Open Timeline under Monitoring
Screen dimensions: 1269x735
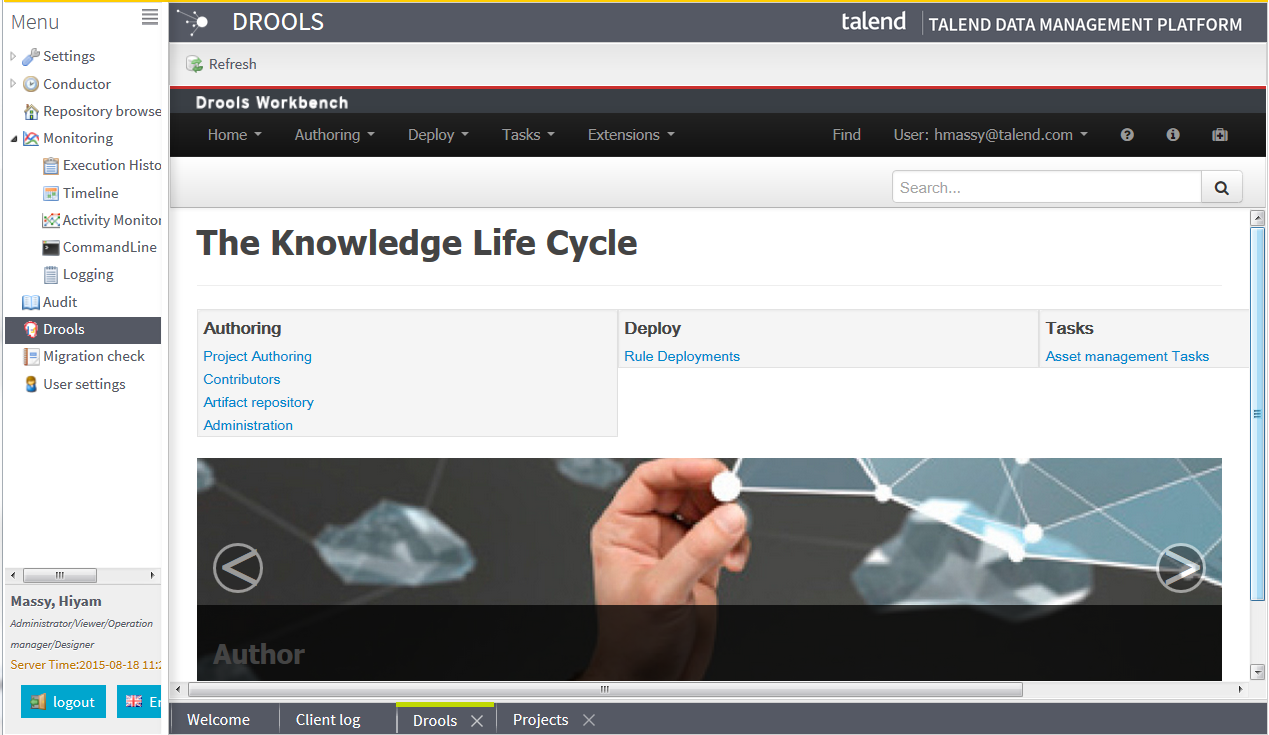(90, 193)
